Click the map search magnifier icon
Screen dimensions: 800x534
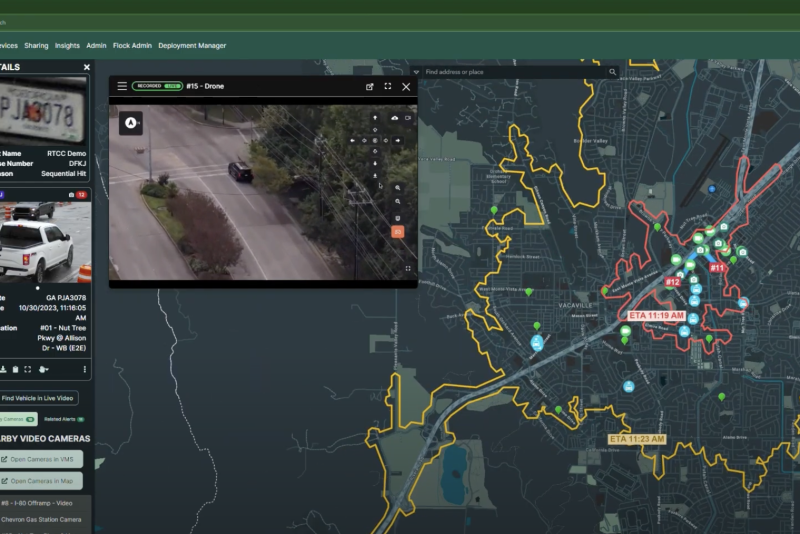[612, 72]
